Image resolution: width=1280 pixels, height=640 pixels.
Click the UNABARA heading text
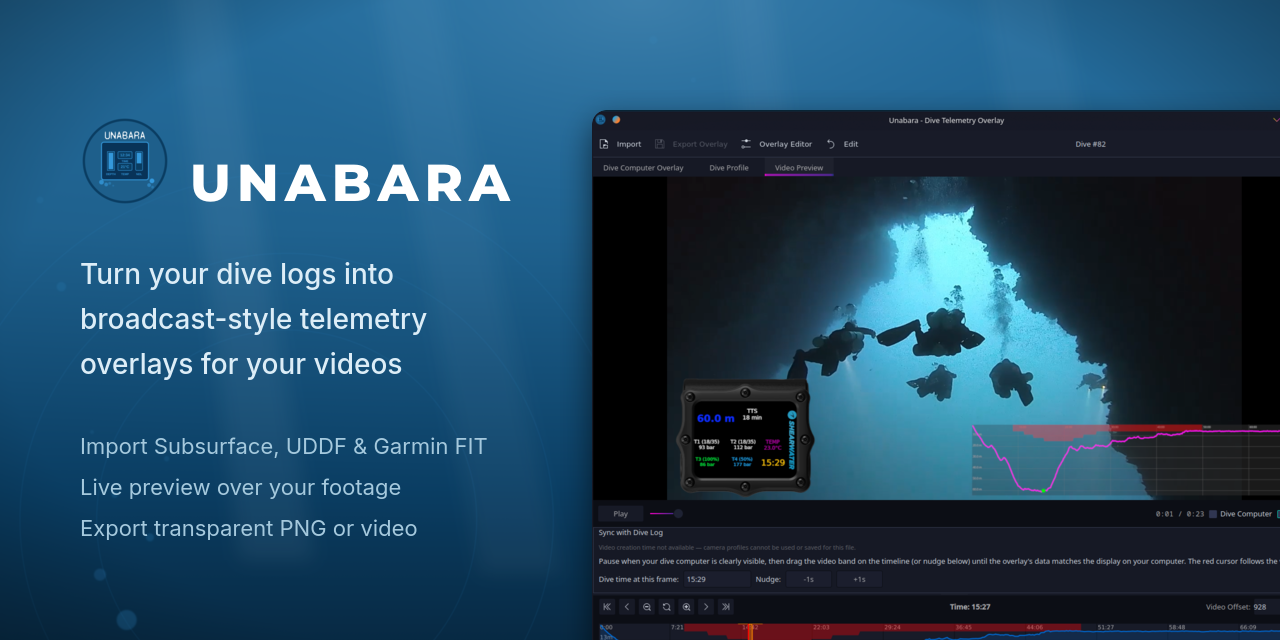pyautogui.click(x=352, y=183)
